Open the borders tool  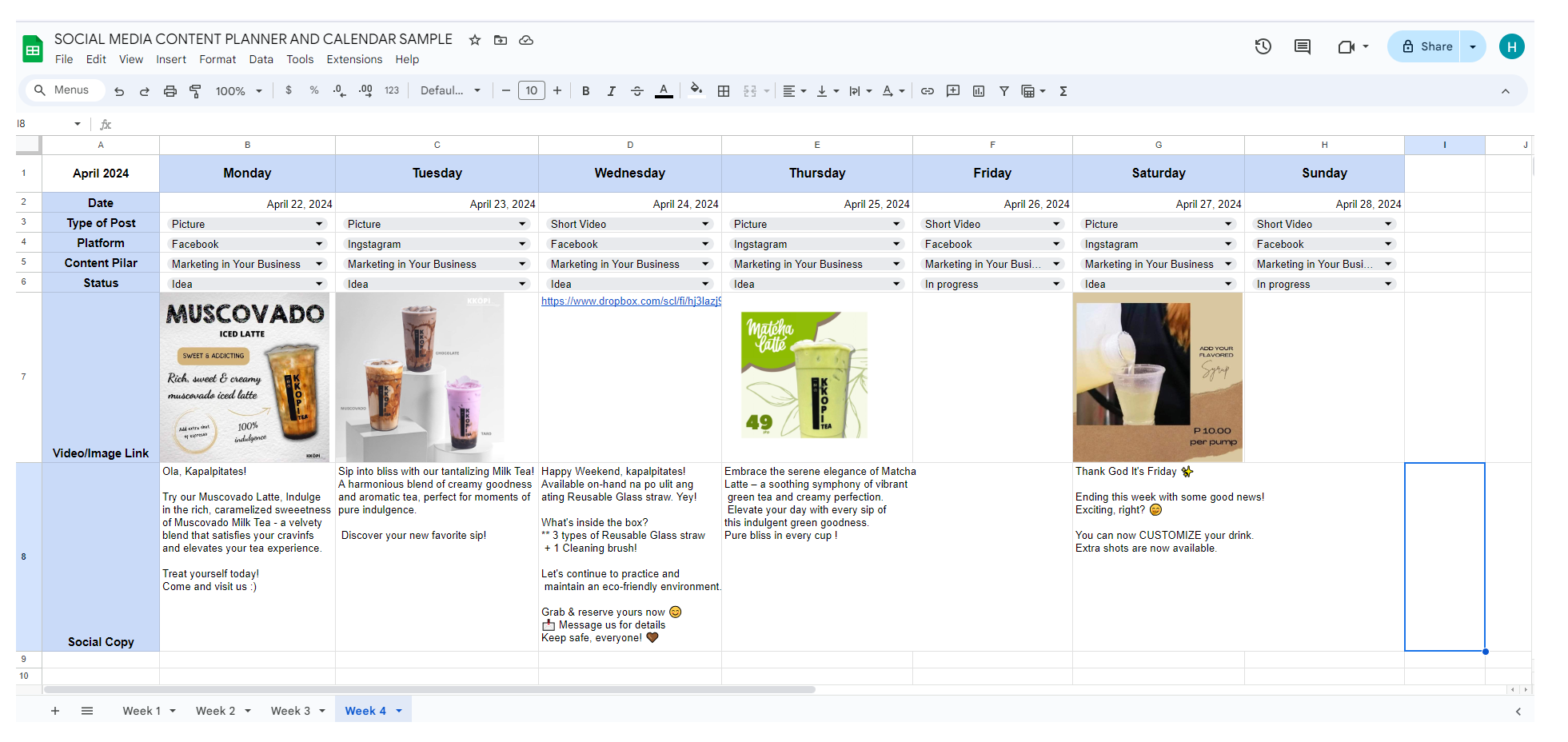click(724, 91)
